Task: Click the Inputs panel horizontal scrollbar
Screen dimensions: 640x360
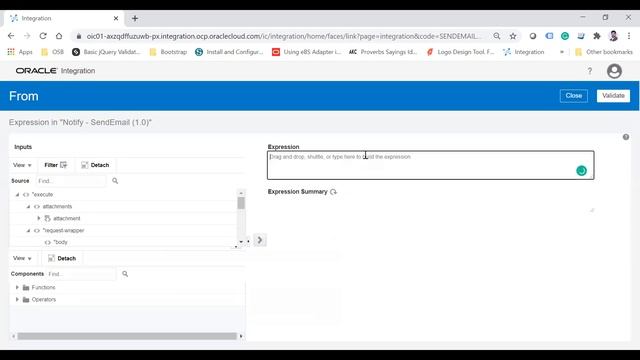Action: 127,336
